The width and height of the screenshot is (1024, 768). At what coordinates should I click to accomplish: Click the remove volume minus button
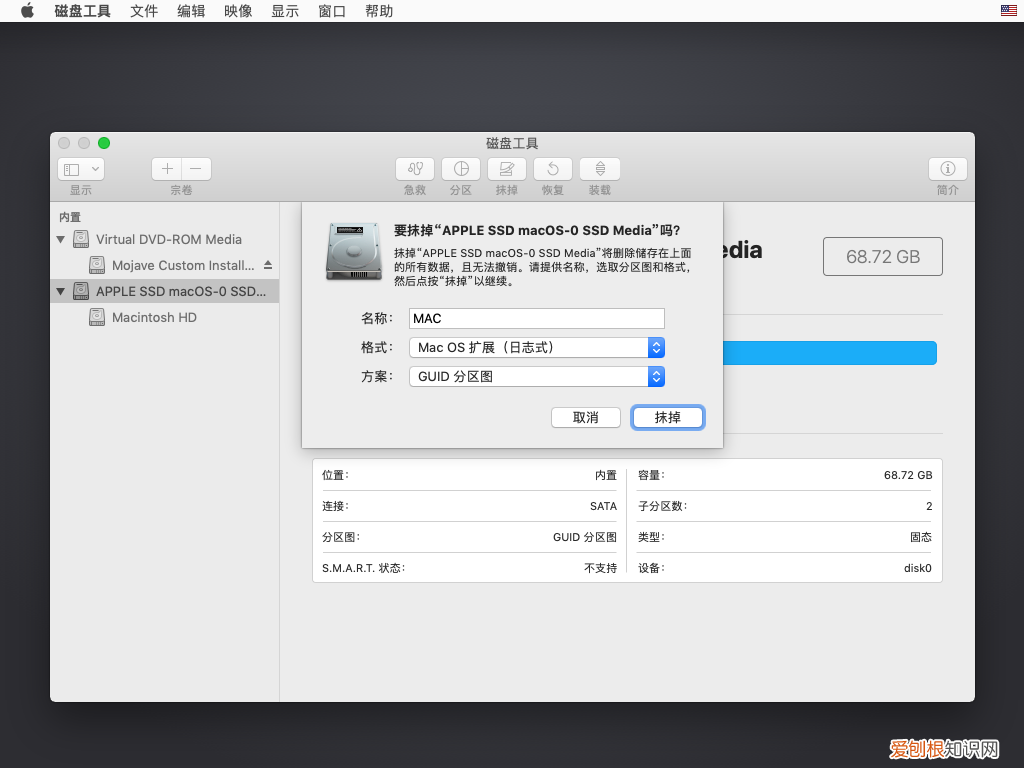tap(197, 169)
